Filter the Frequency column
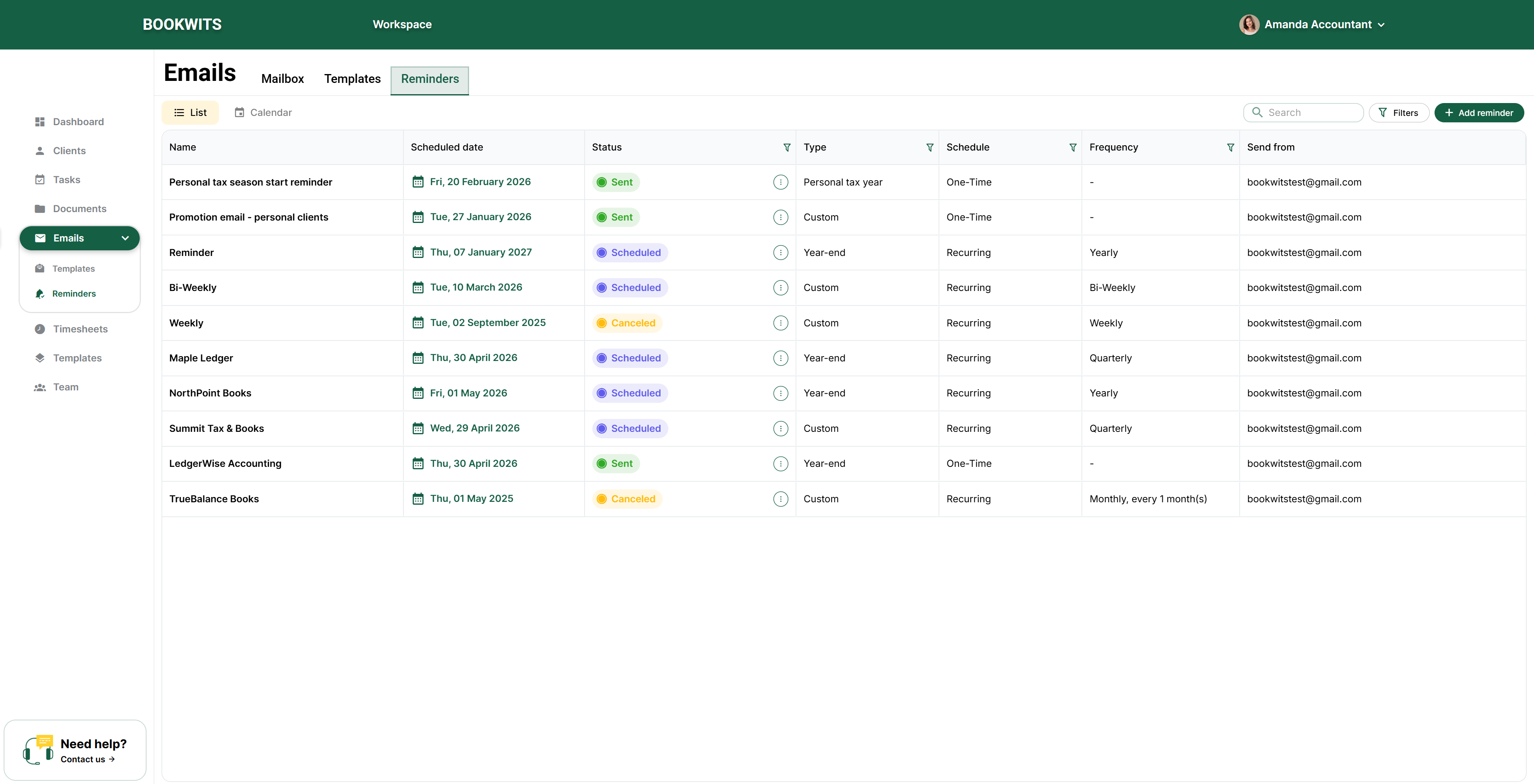This screenshot has width=1534, height=784. [1230, 147]
